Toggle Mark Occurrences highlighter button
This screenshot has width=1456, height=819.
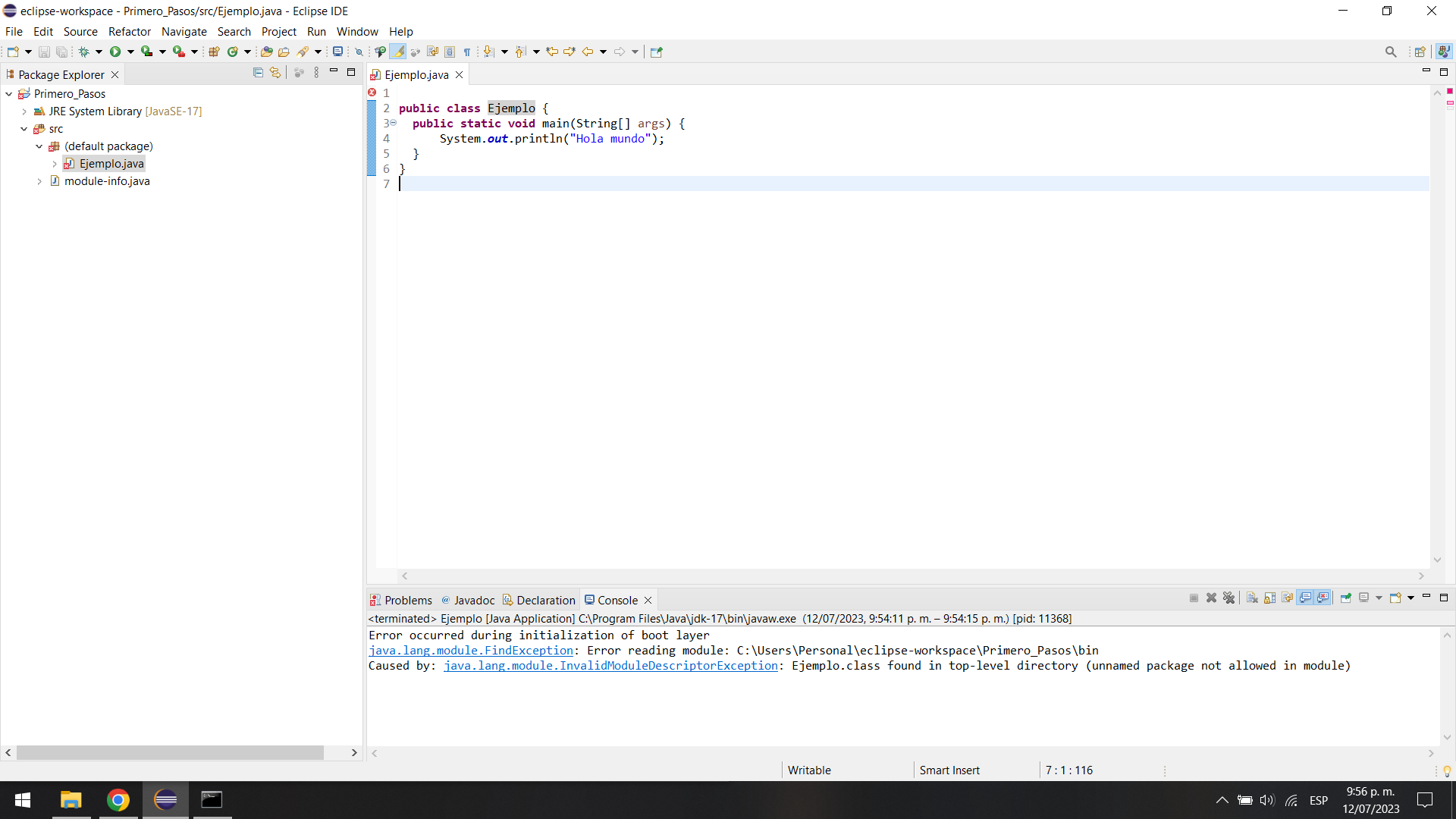tap(398, 52)
